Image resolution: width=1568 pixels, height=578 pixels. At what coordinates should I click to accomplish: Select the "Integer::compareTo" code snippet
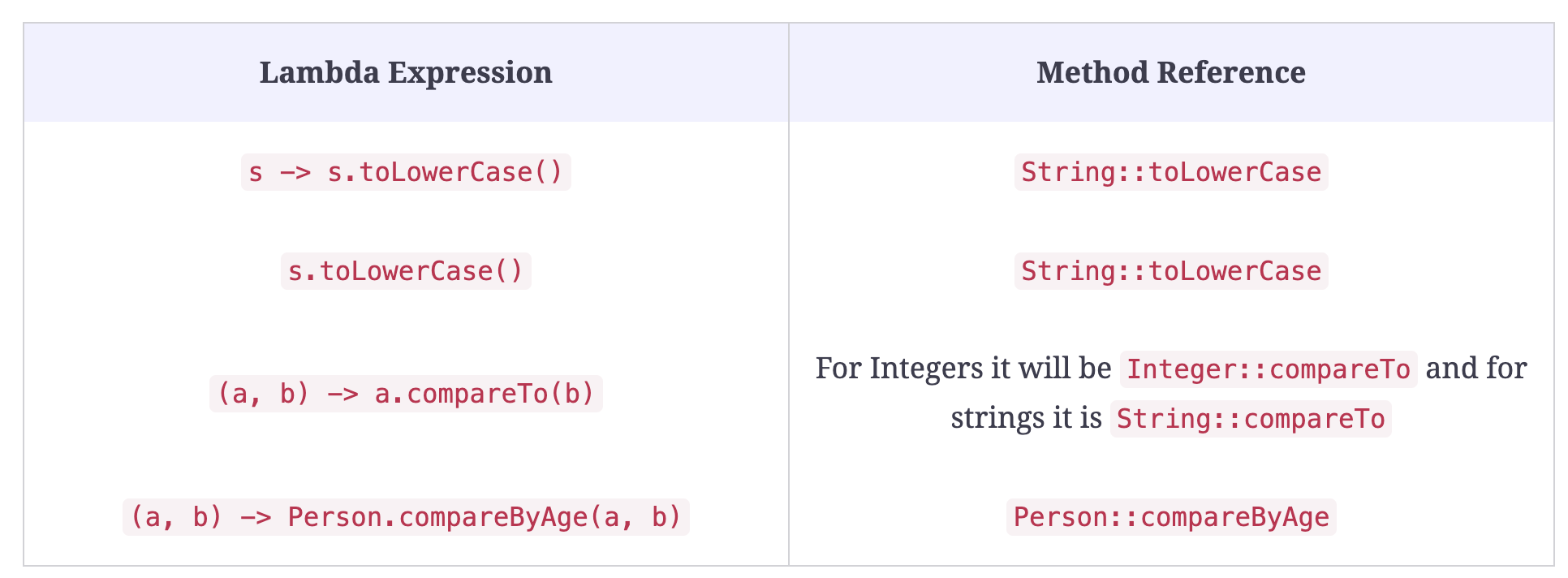[1269, 369]
